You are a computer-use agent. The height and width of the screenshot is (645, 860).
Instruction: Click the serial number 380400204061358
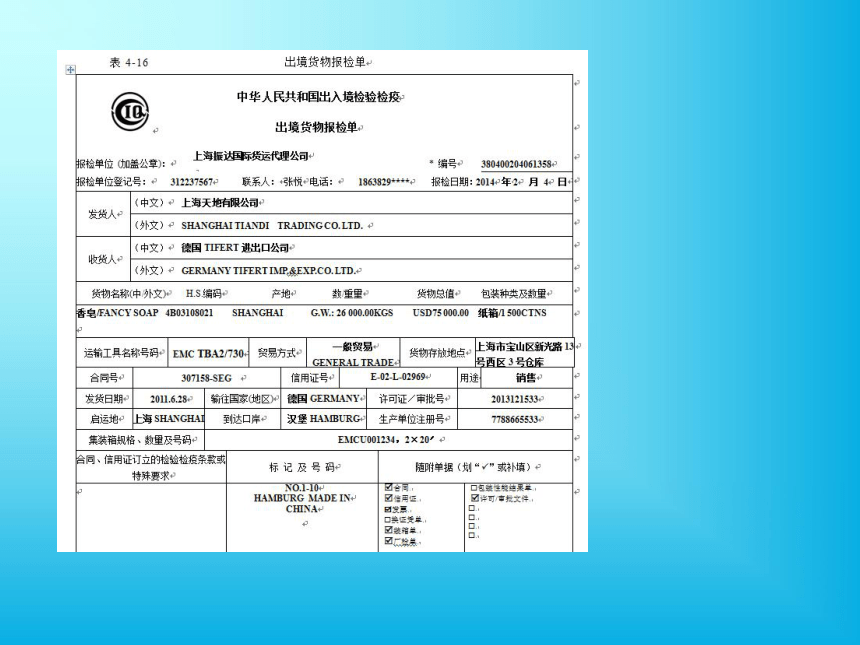click(516, 164)
